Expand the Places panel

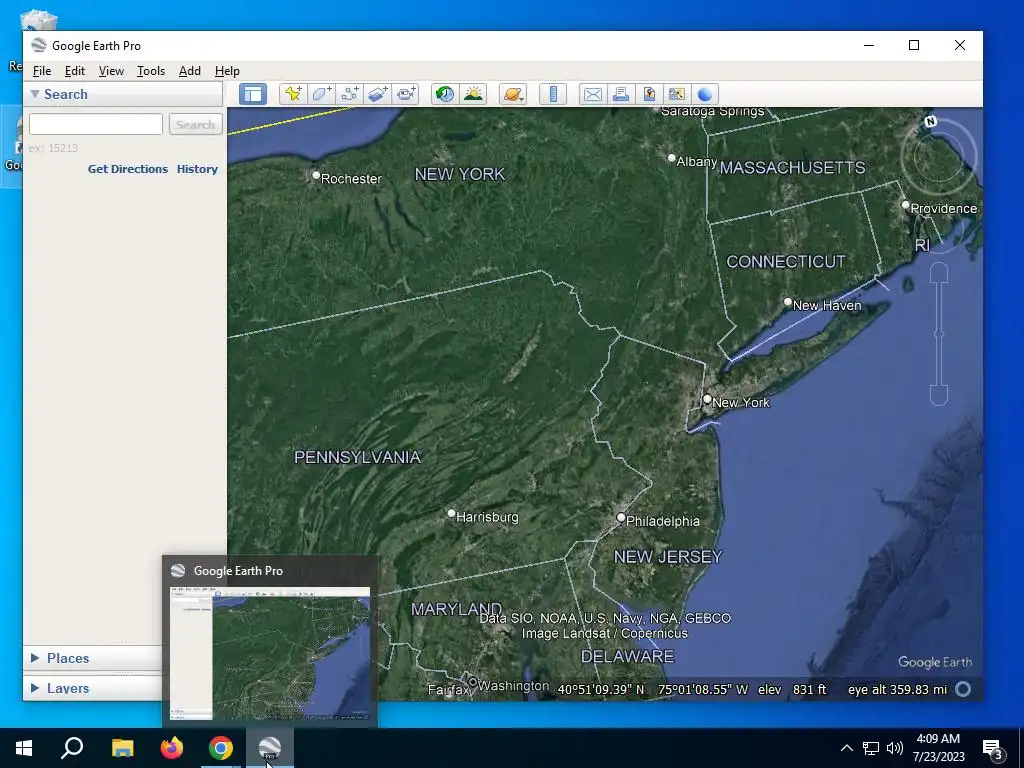point(35,658)
